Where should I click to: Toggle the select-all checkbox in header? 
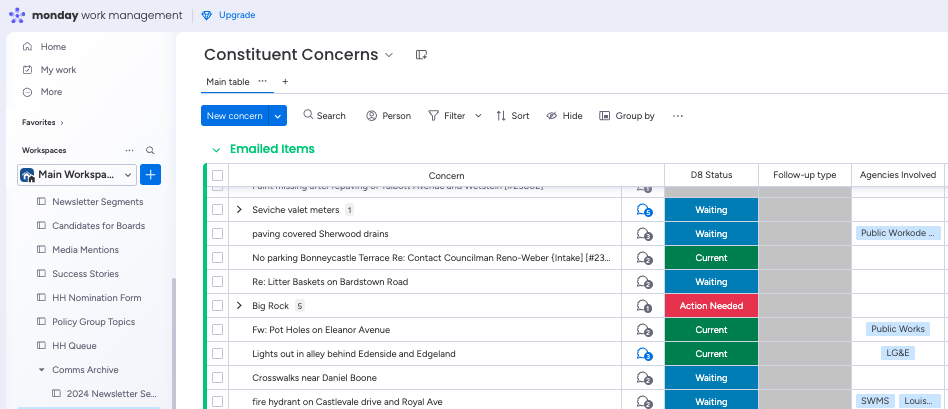tap(218, 175)
